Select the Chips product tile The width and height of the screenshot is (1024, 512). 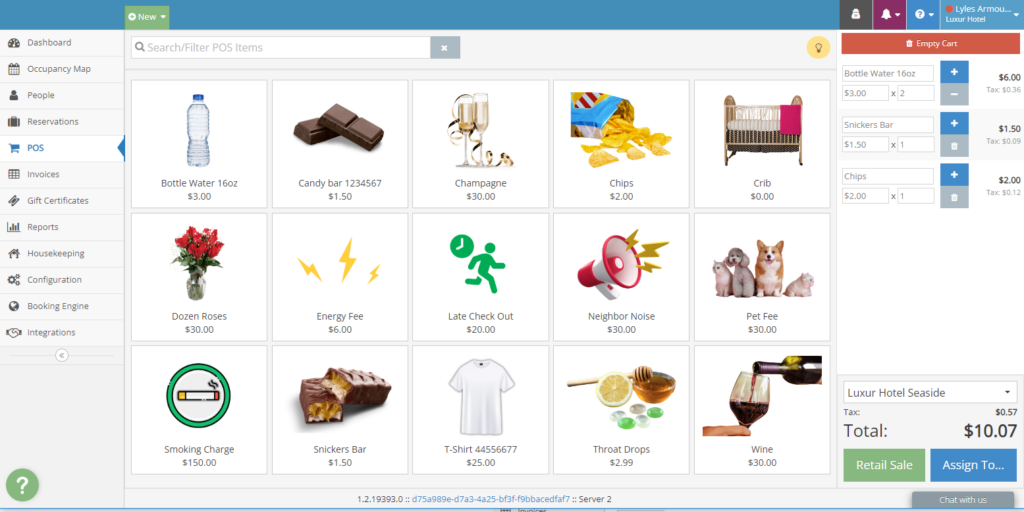[x=621, y=143]
